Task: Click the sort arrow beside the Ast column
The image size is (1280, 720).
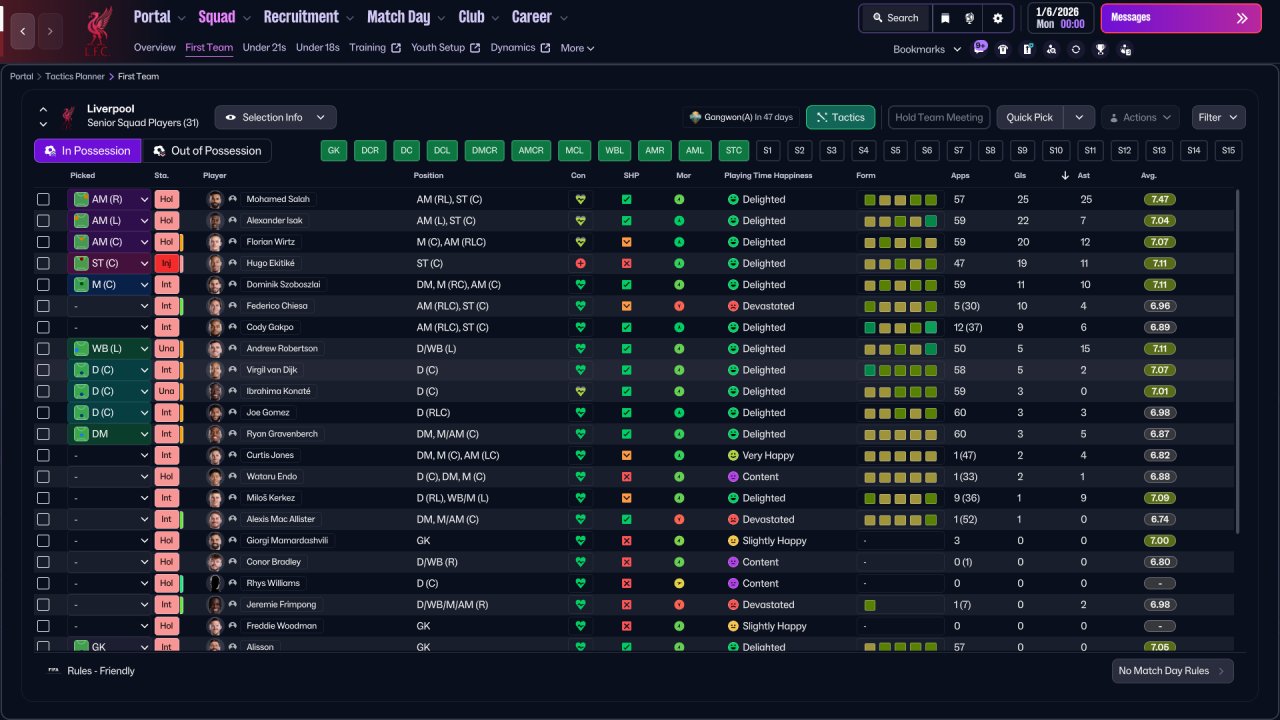Action: click(x=1065, y=176)
